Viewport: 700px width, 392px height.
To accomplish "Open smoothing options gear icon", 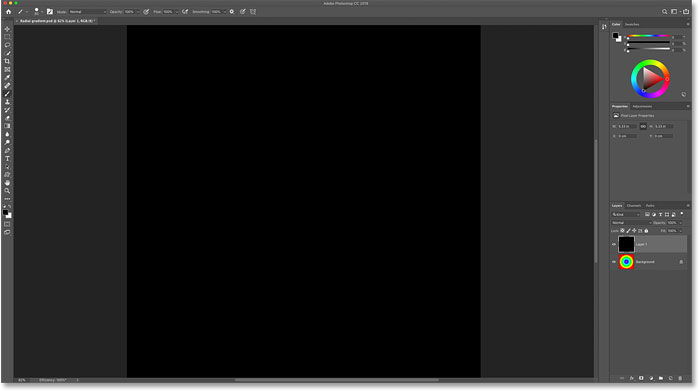I will [x=232, y=12].
